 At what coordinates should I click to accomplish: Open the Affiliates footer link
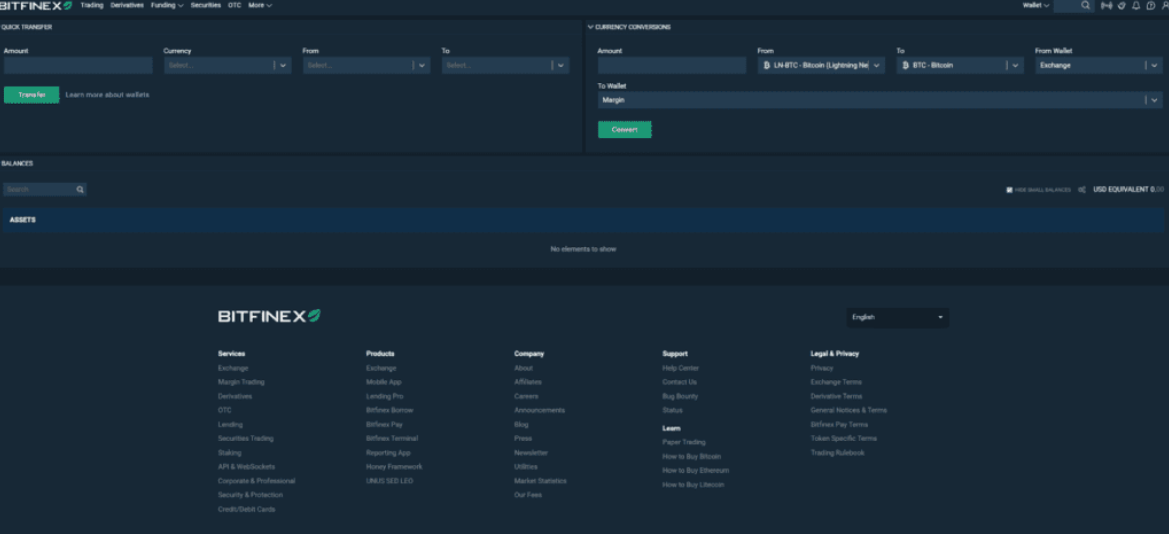click(528, 382)
